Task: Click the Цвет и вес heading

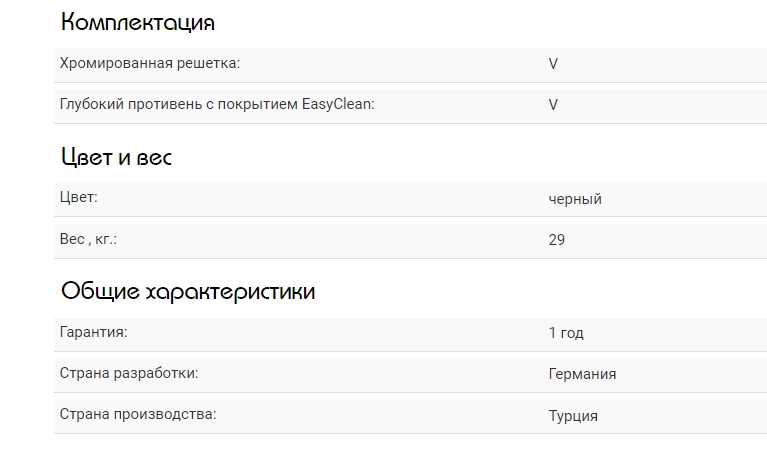Action: pos(116,157)
